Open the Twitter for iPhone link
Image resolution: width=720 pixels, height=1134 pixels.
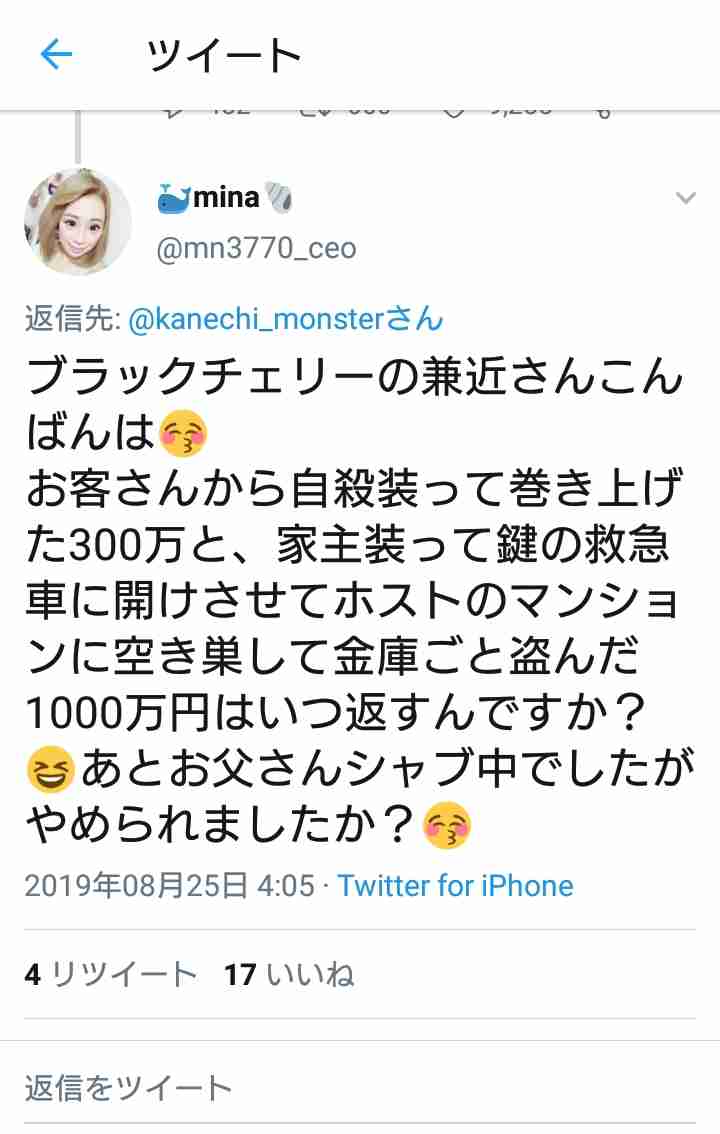pyautogui.click(x=455, y=885)
